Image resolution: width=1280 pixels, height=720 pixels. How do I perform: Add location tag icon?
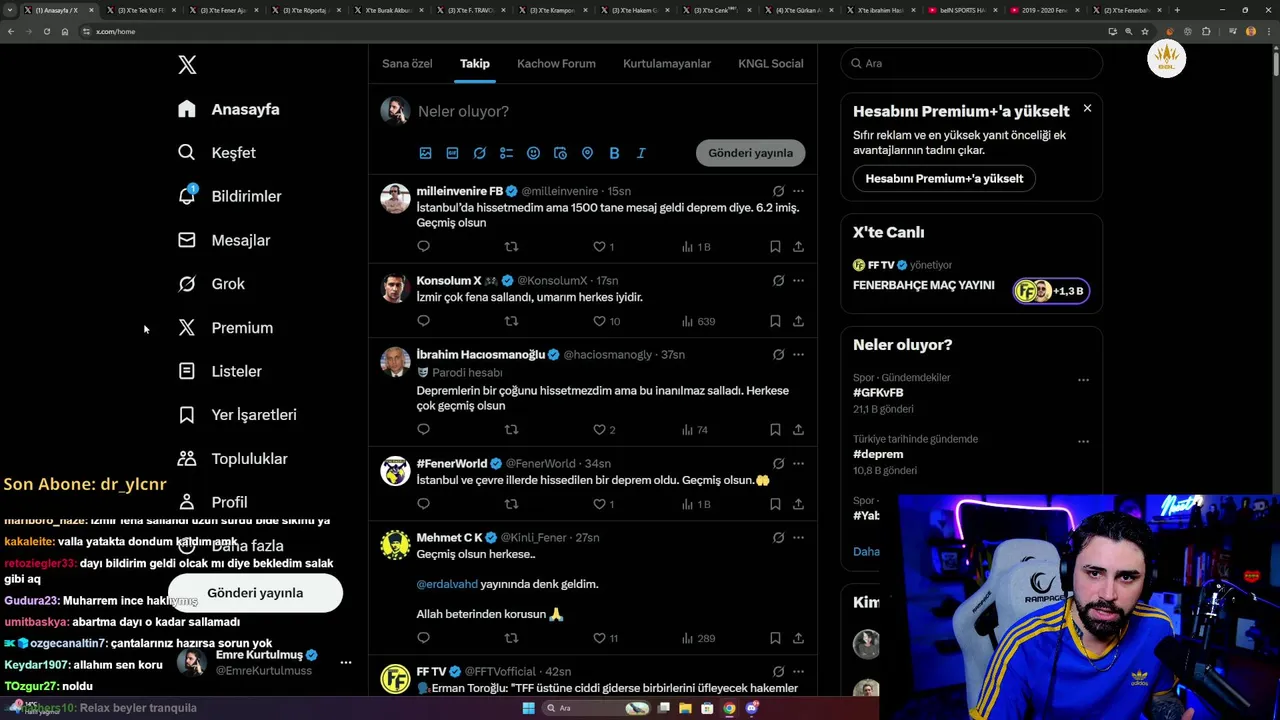point(587,153)
